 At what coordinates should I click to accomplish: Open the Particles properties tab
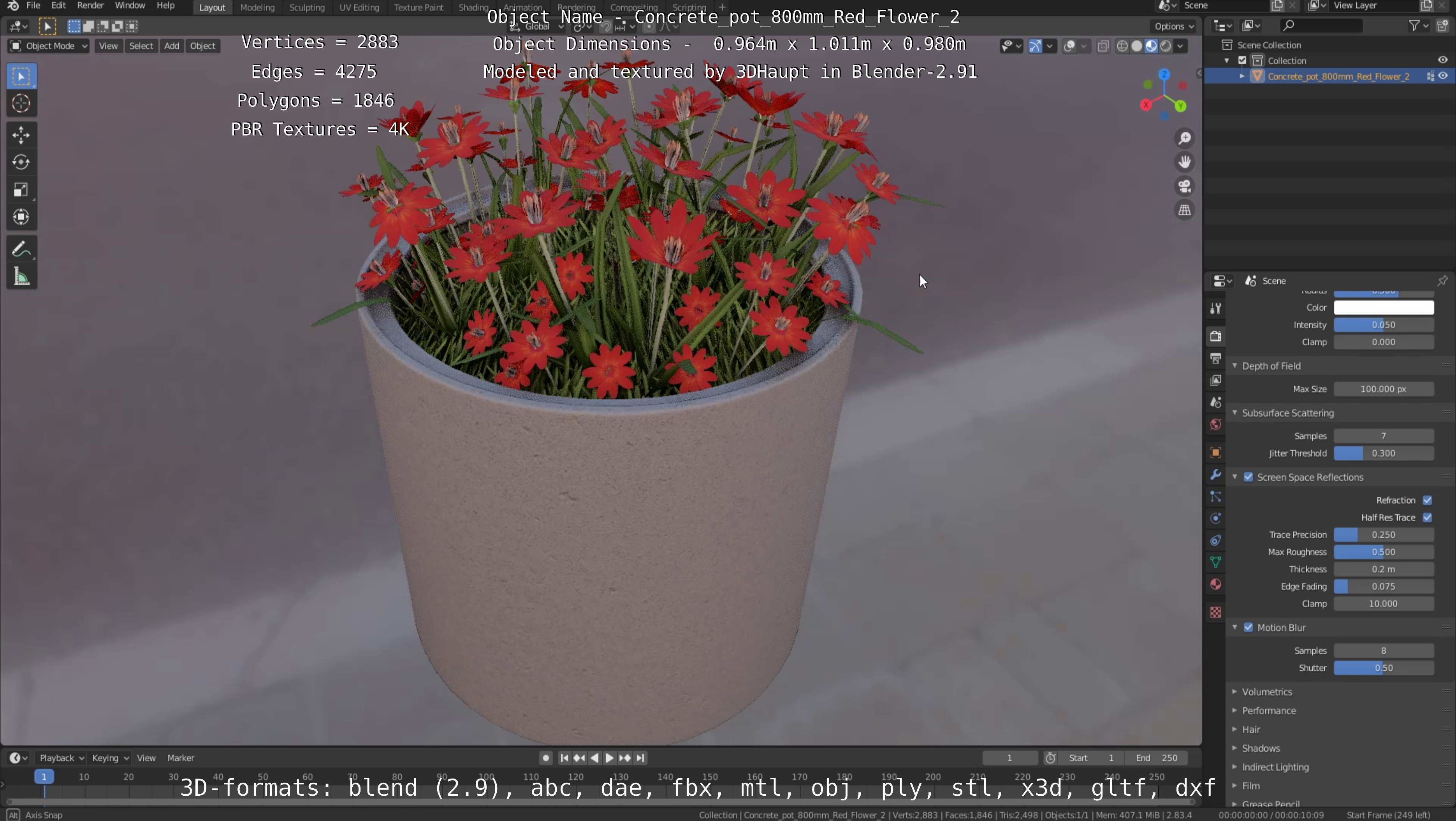1216,497
